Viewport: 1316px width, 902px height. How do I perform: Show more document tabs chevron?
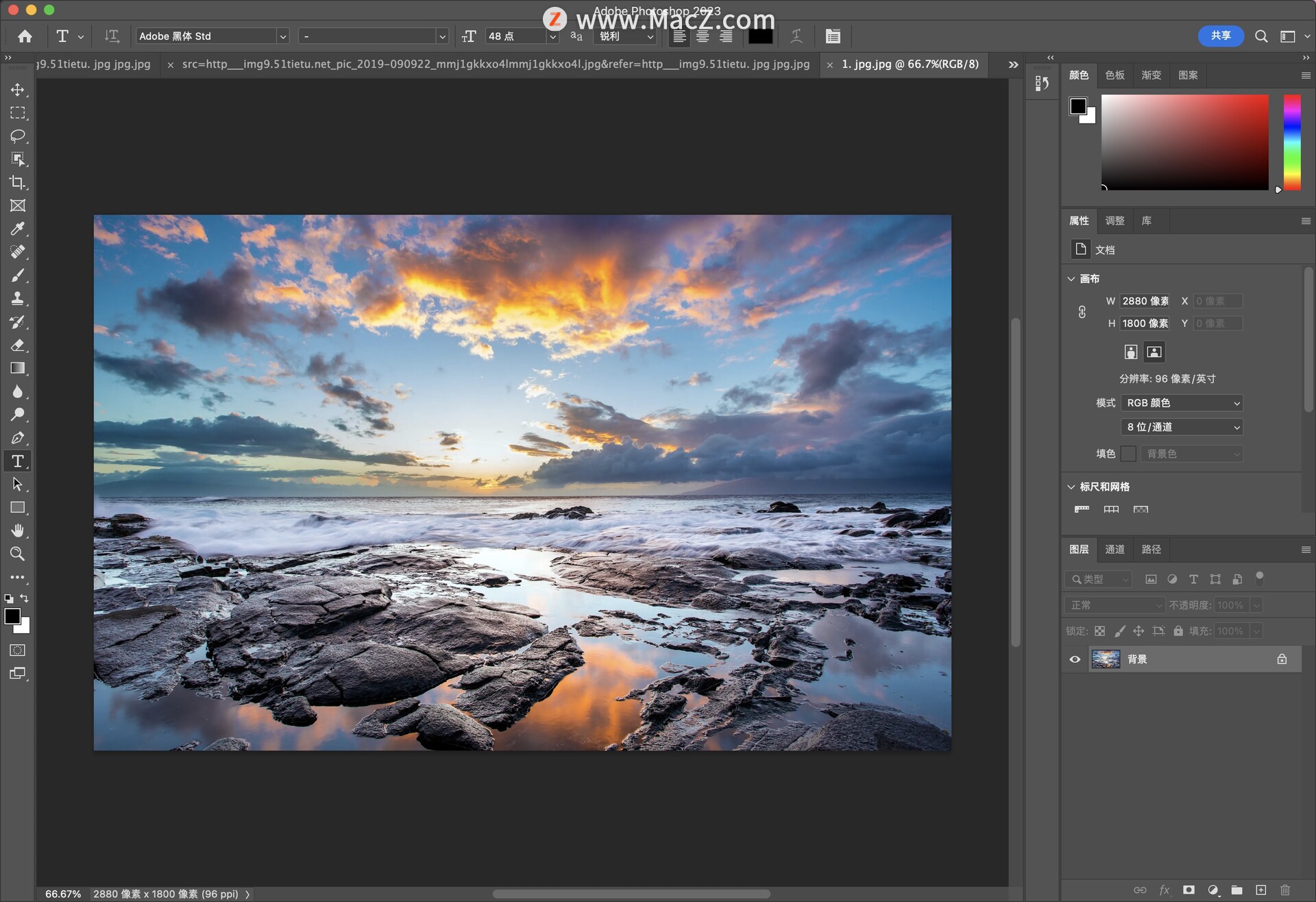pos(1013,64)
